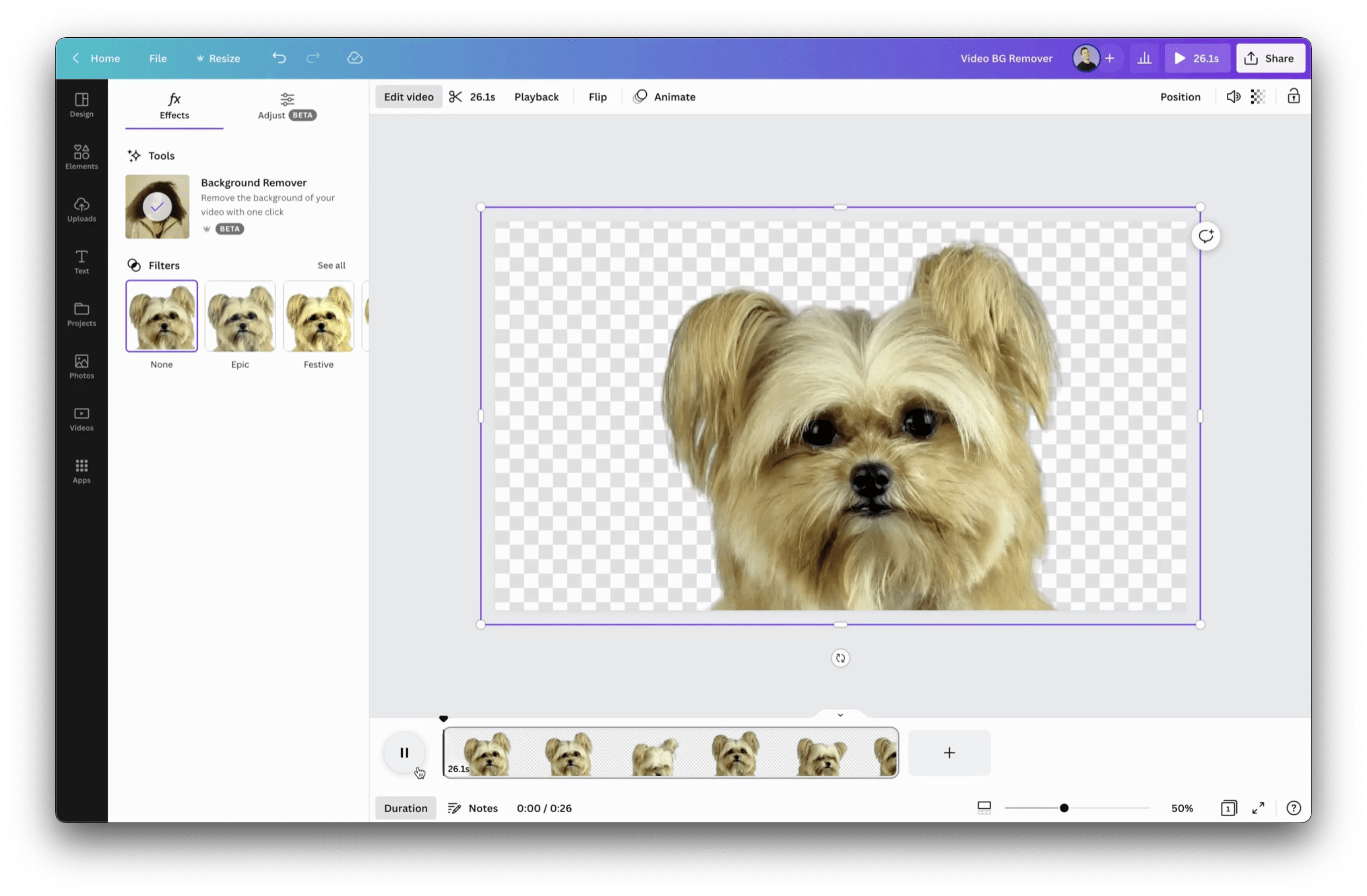
Task: Adjust the zoom level slider
Action: (1065, 808)
